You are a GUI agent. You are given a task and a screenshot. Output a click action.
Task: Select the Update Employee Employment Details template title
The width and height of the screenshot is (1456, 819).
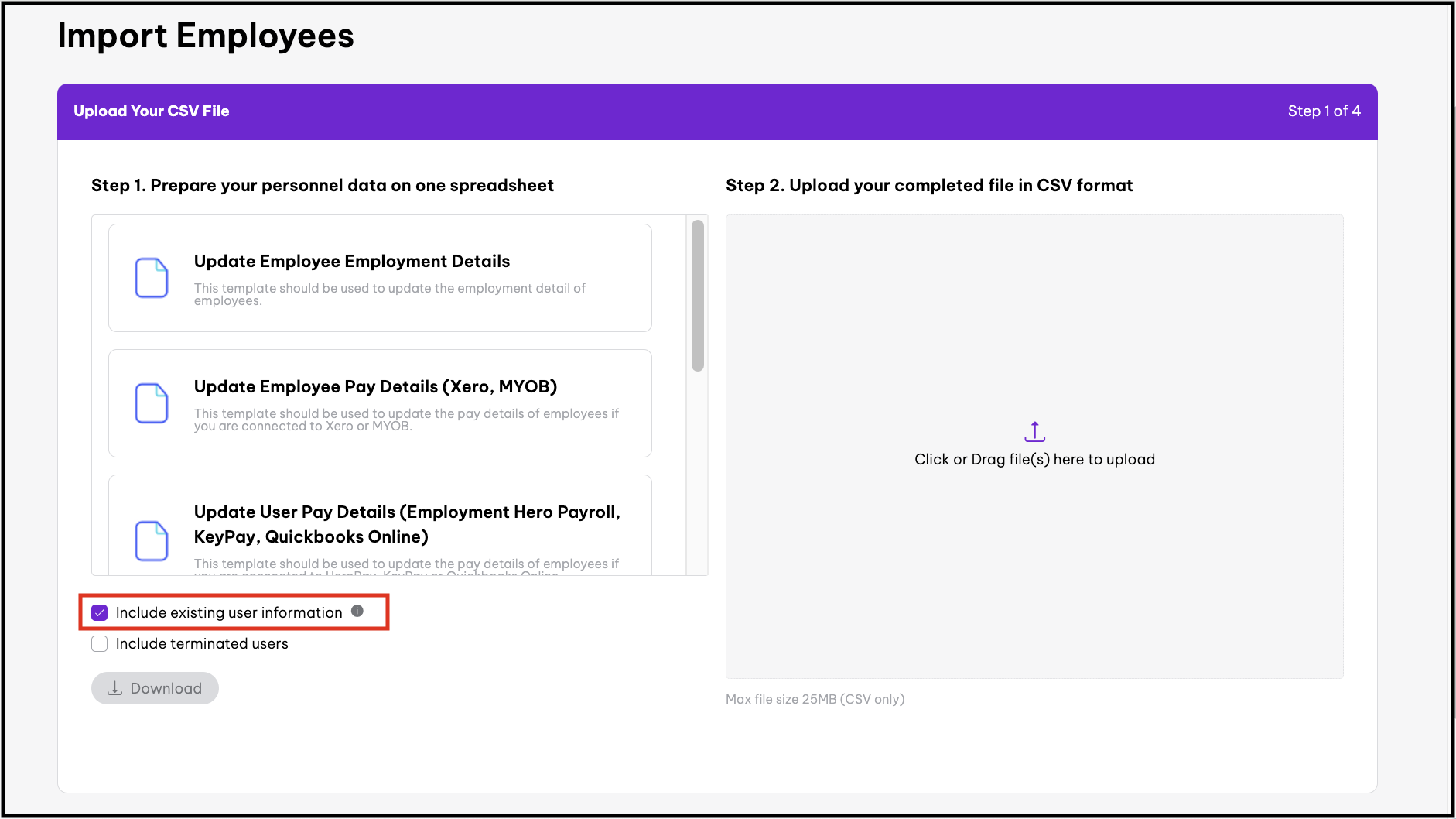351,262
